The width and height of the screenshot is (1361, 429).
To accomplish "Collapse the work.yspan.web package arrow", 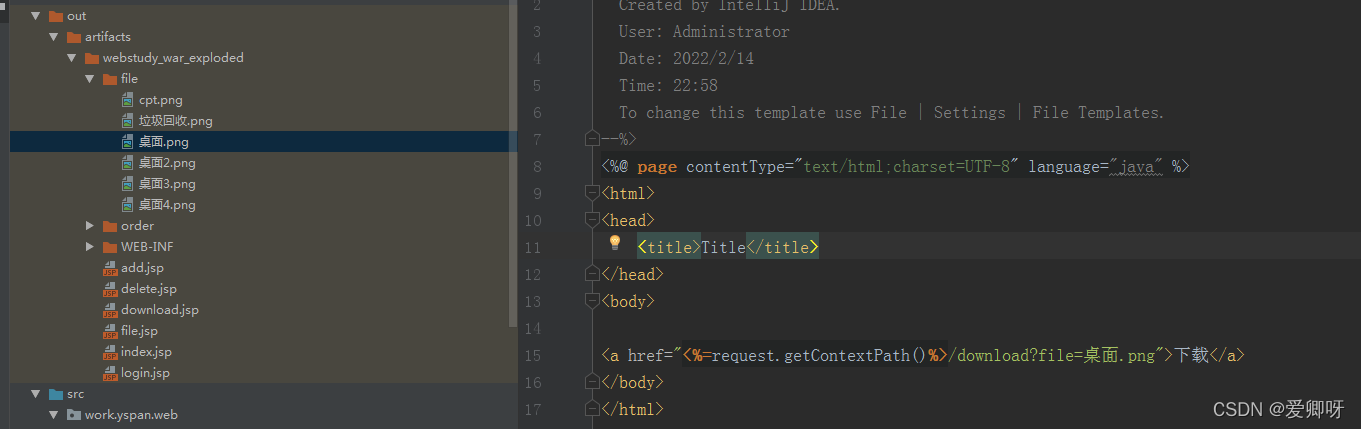I will 54,415.
